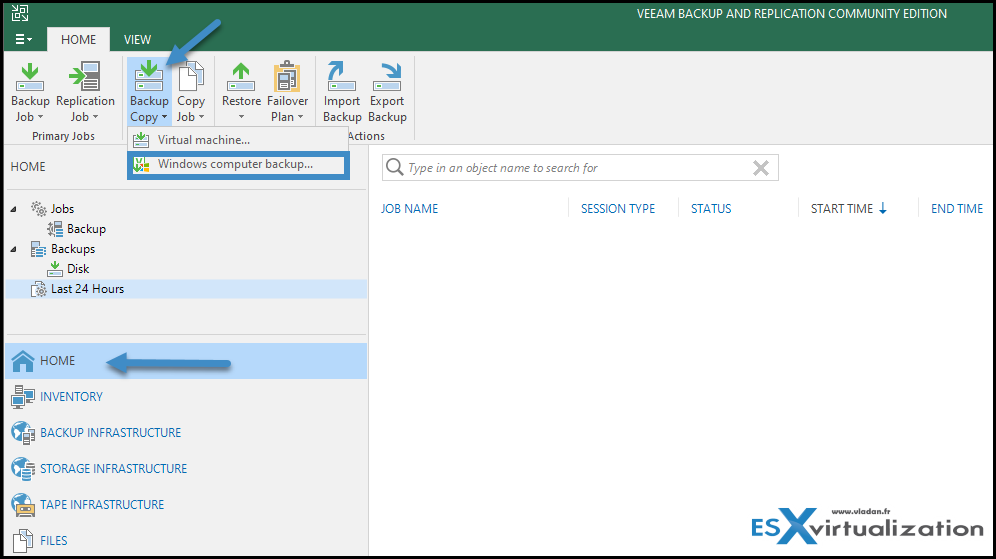This screenshot has width=996, height=559.
Task: Open the Backup Job dropdown arrow
Action: pos(41,118)
